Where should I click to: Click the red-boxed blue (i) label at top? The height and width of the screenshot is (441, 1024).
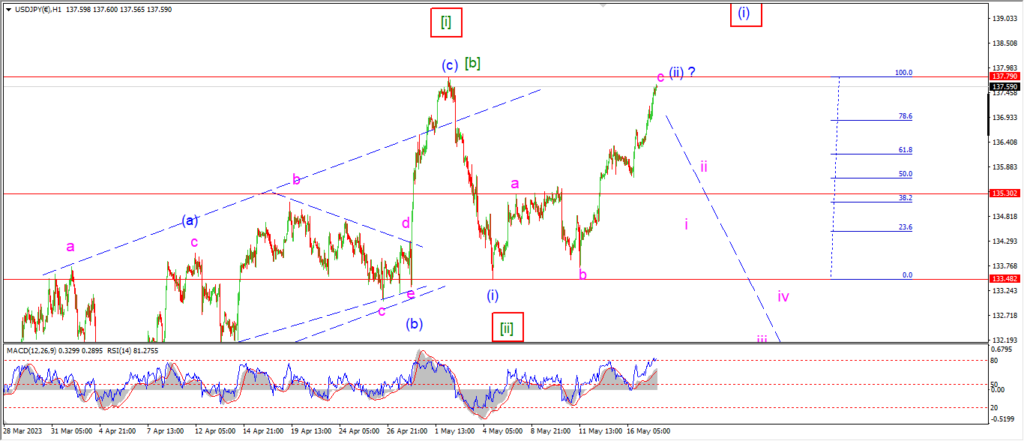point(745,13)
